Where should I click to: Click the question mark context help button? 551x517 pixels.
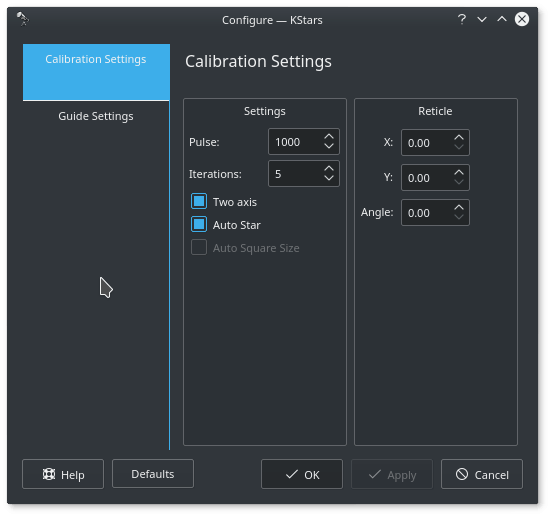(x=462, y=19)
